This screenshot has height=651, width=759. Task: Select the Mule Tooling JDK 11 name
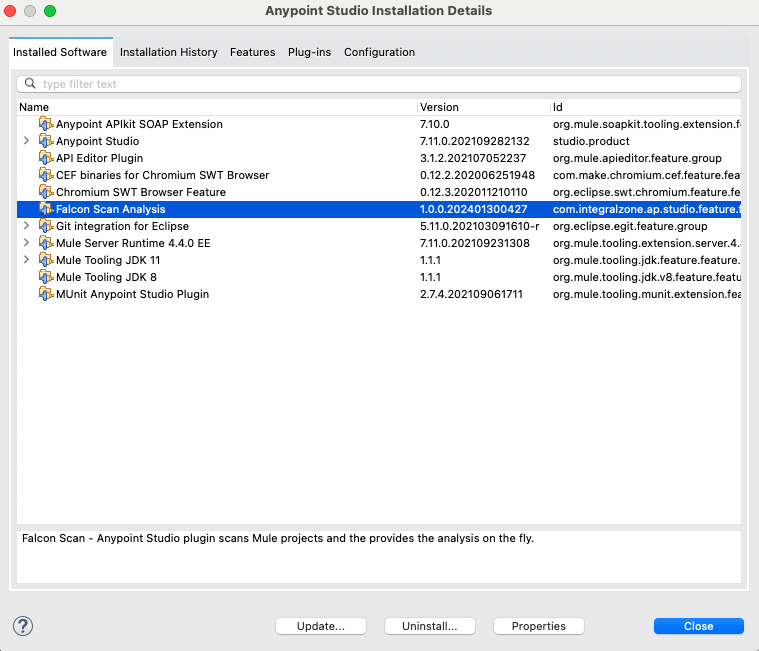[108, 260]
